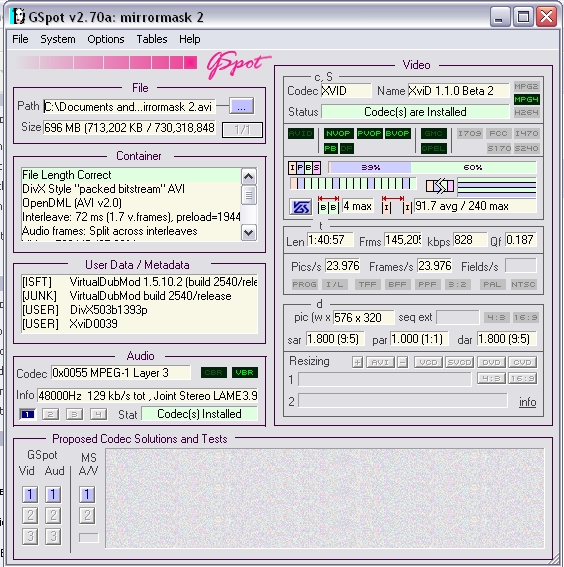This screenshot has width=564, height=567.
Task: Click the kbps field showing 828
Action: tap(470, 240)
